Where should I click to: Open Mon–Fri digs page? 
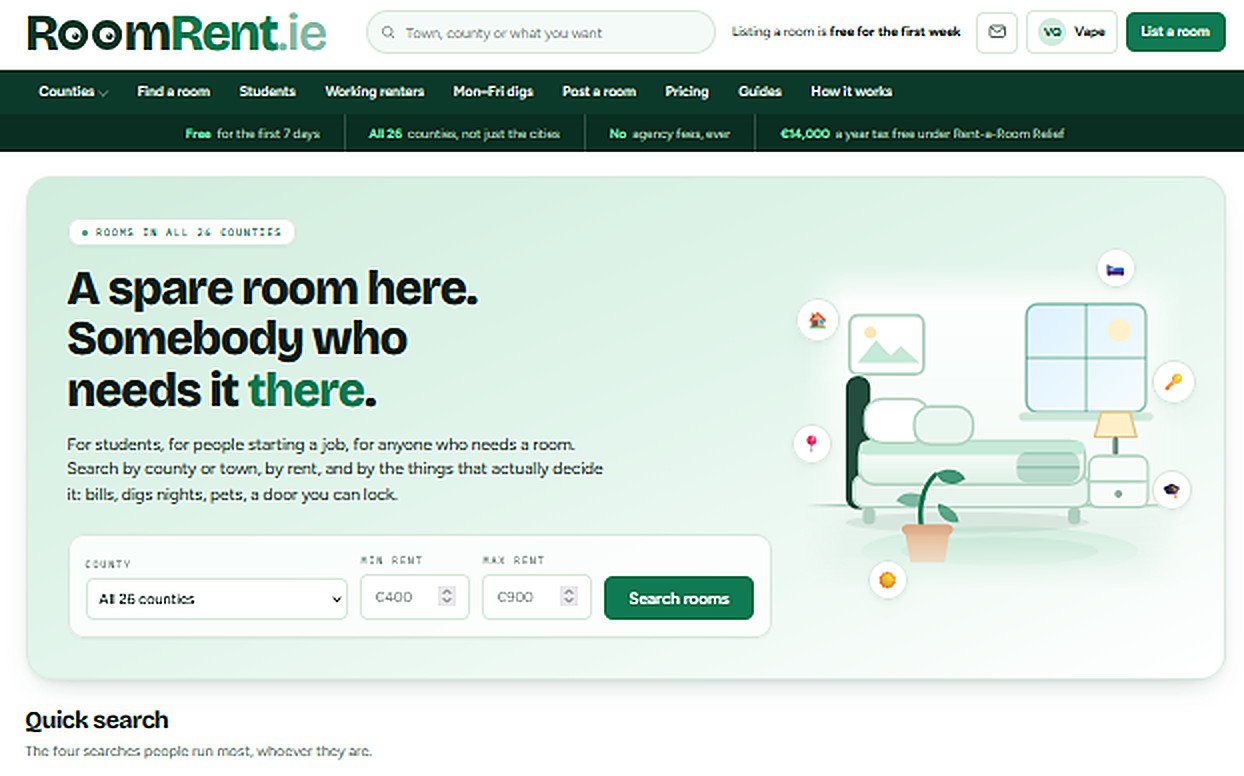[x=493, y=91]
